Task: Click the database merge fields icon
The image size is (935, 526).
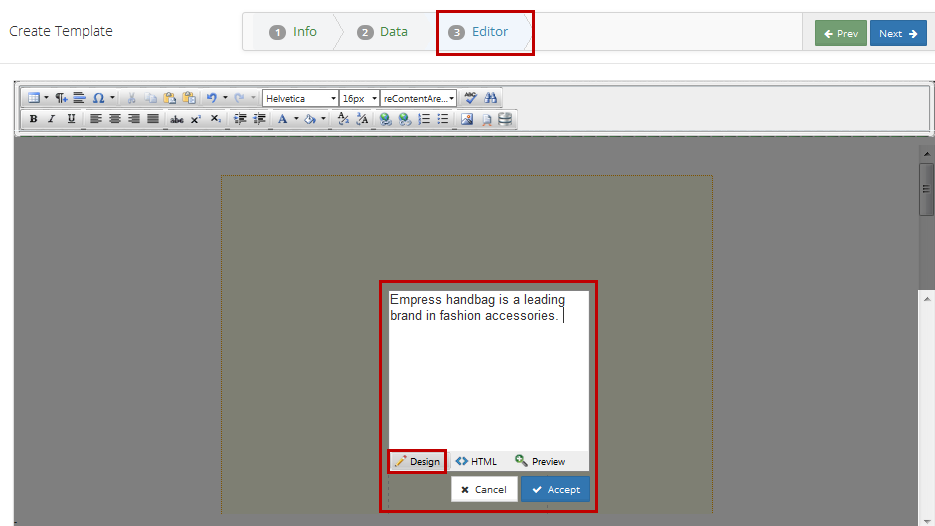Action: click(x=505, y=119)
